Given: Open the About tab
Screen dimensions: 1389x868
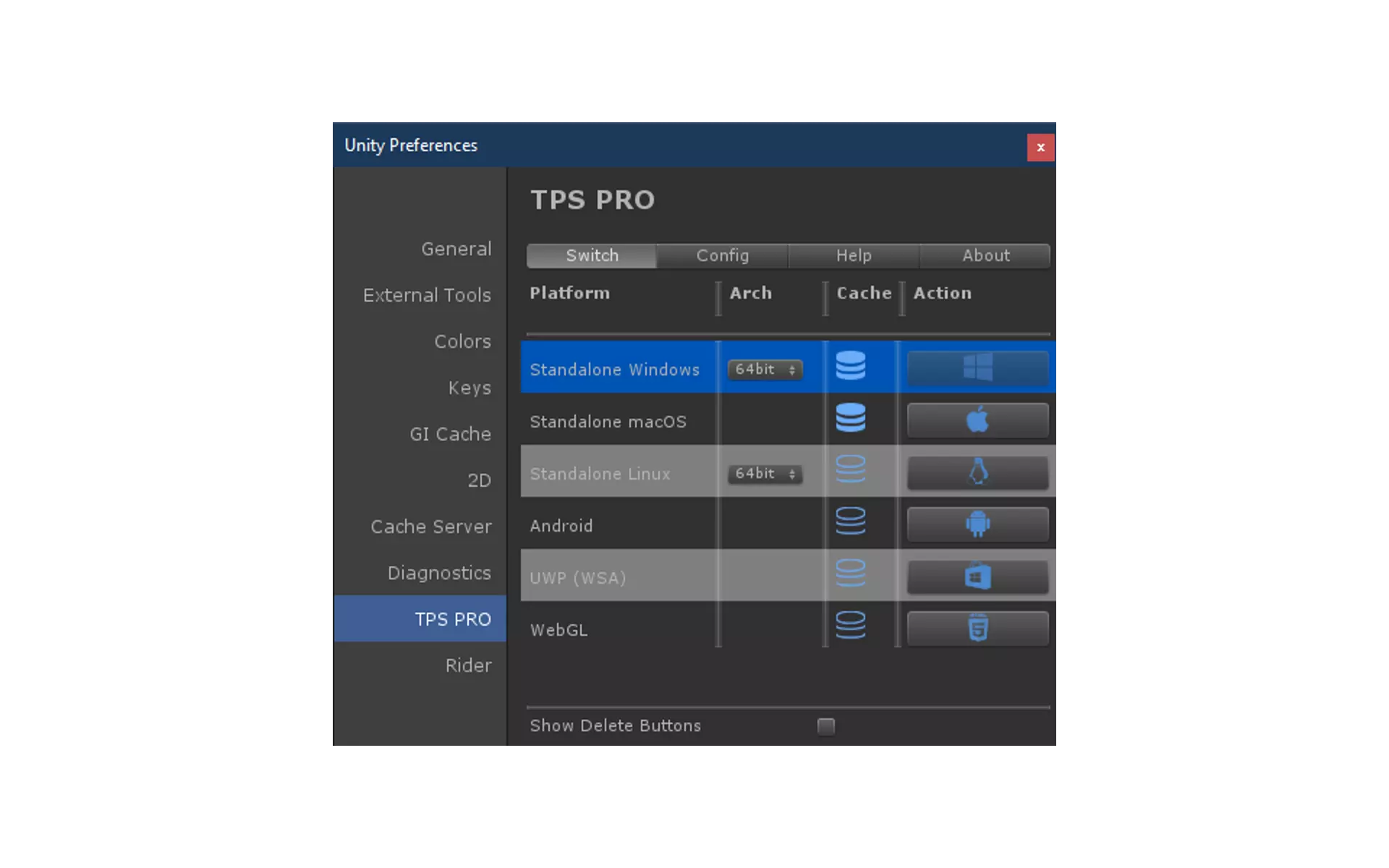Looking at the screenshot, I should pyautogui.click(x=985, y=255).
